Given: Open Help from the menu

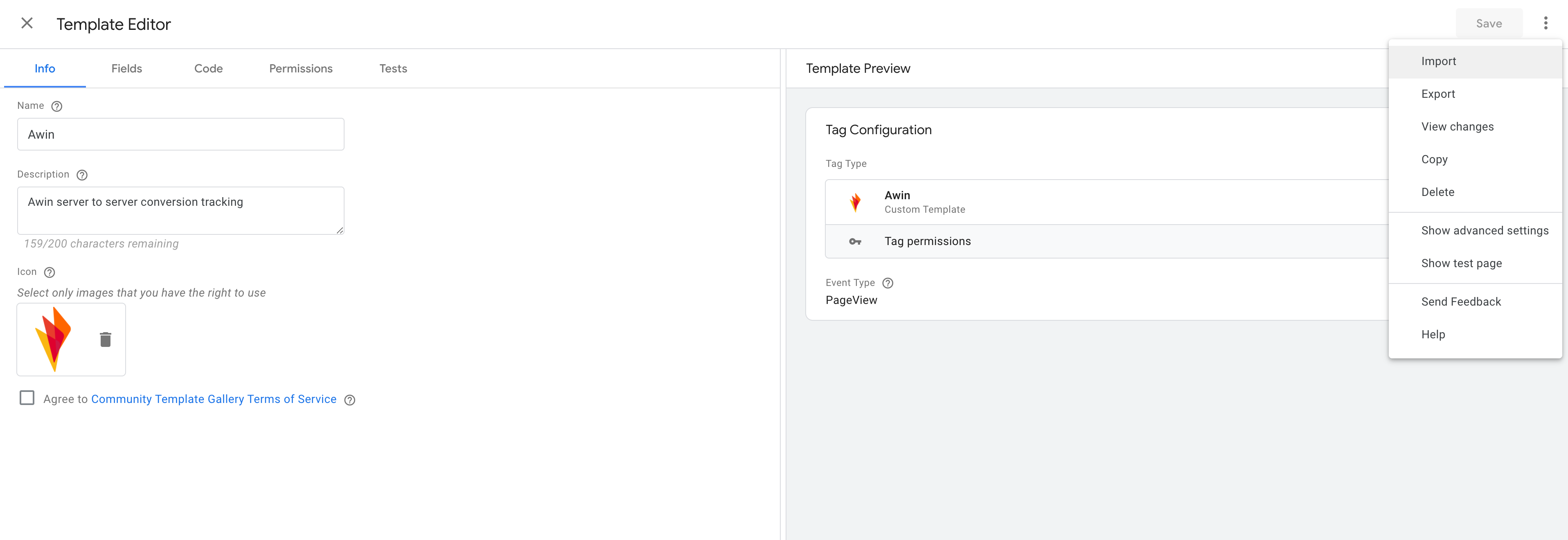Looking at the screenshot, I should [x=1475, y=335].
